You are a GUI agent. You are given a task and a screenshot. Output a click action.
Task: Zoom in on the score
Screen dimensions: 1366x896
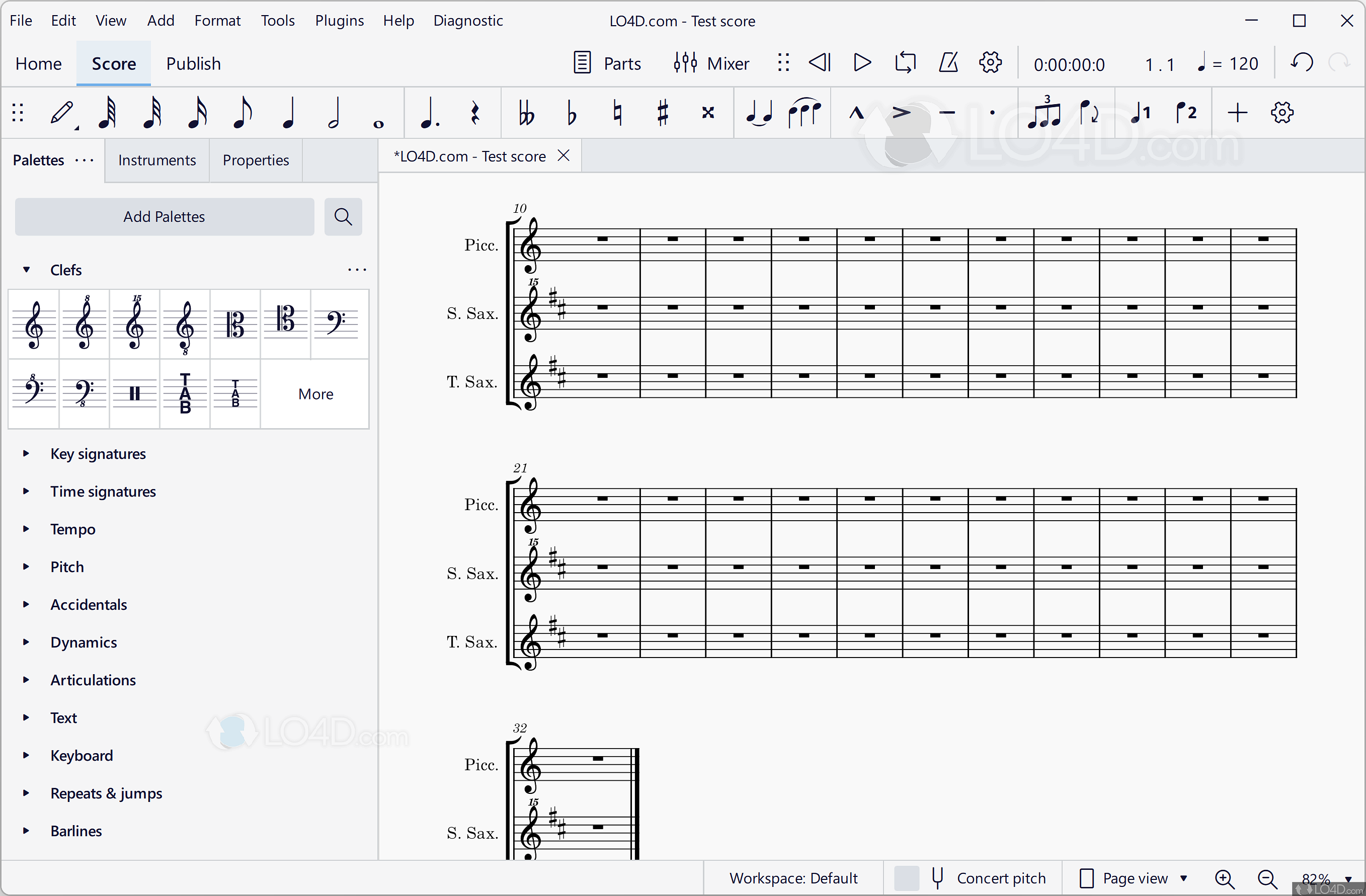(x=1225, y=878)
